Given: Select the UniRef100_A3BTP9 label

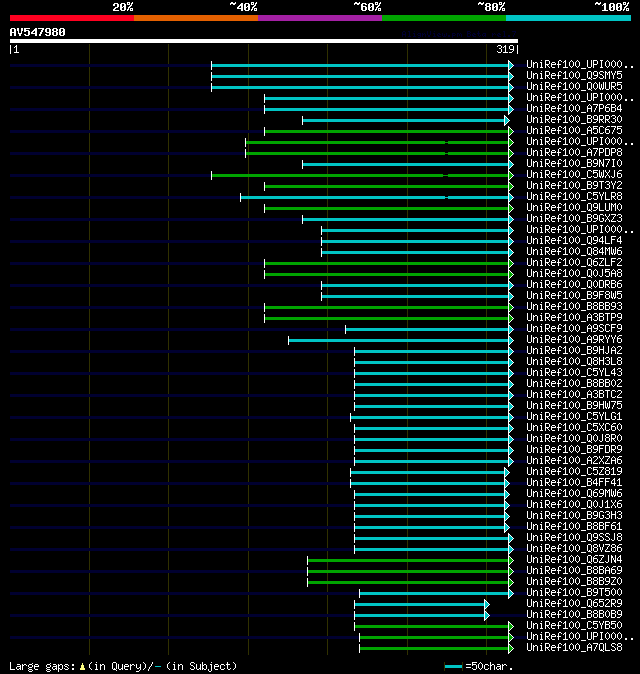Looking at the screenshot, I should point(574,318).
